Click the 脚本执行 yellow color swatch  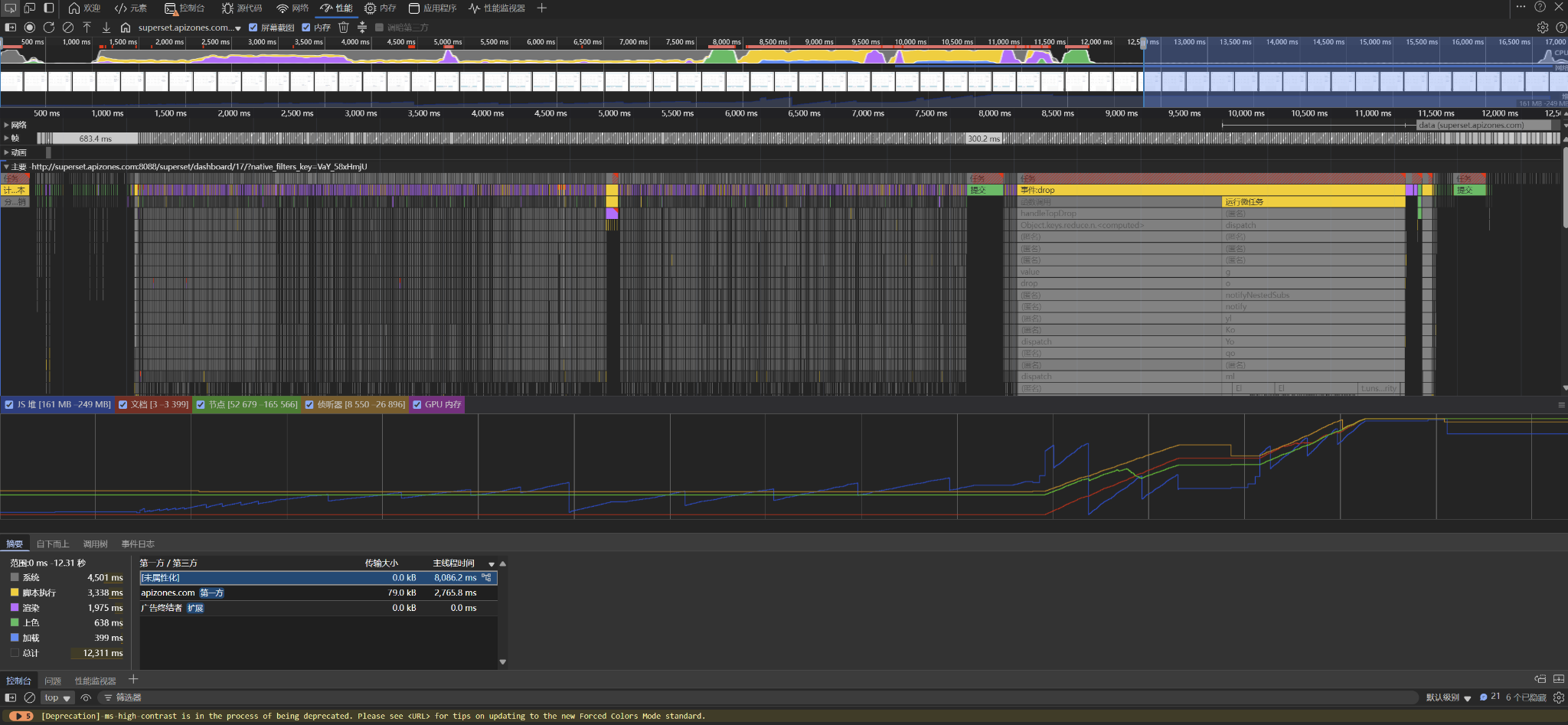pos(15,593)
